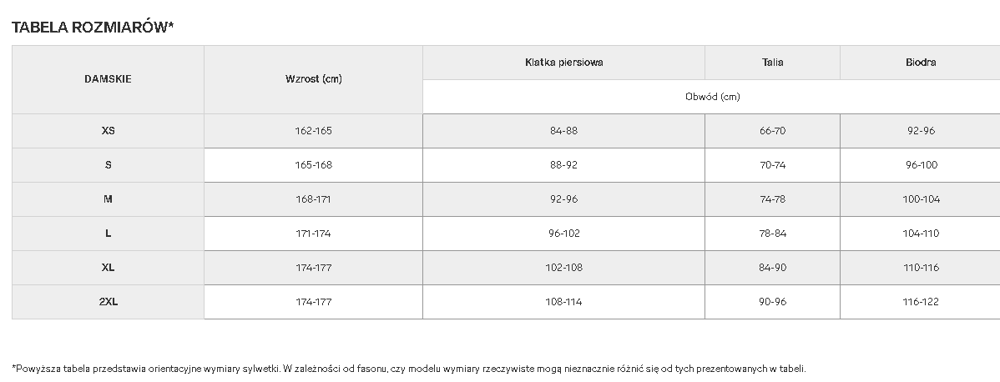Click waist value 84-90 in XL row
This screenshot has width=1000, height=382.
[x=772, y=268]
